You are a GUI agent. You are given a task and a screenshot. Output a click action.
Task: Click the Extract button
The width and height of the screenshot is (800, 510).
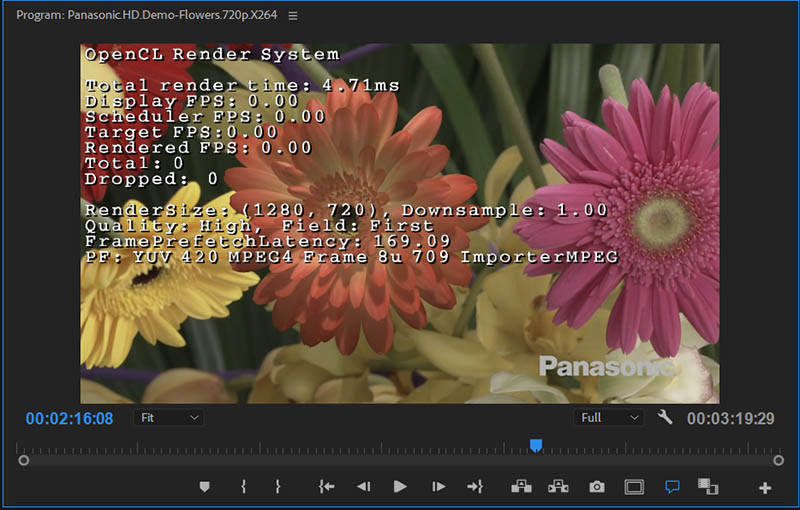(x=558, y=487)
